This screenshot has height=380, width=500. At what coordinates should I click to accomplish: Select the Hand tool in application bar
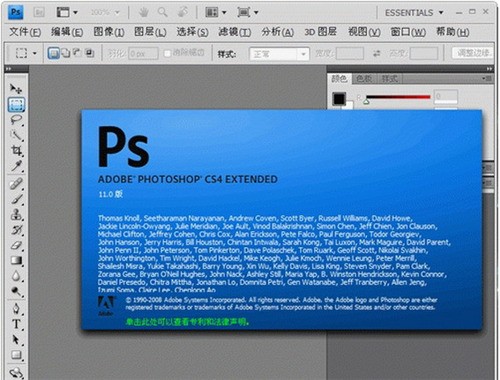(x=144, y=13)
